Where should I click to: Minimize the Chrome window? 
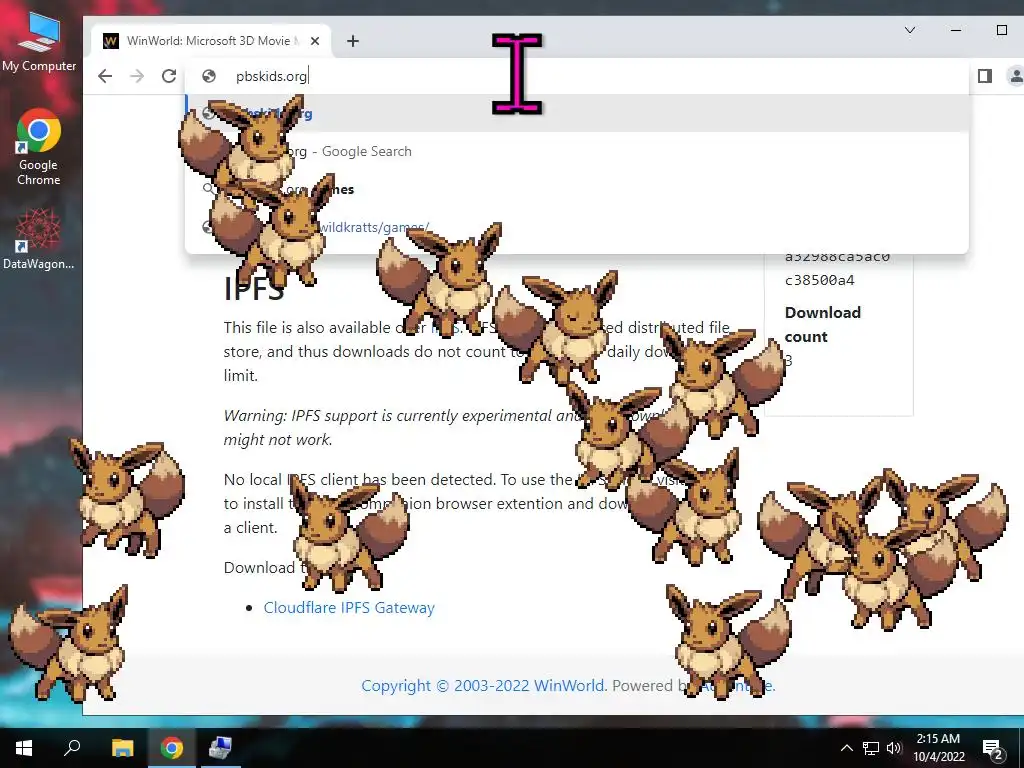(956, 30)
